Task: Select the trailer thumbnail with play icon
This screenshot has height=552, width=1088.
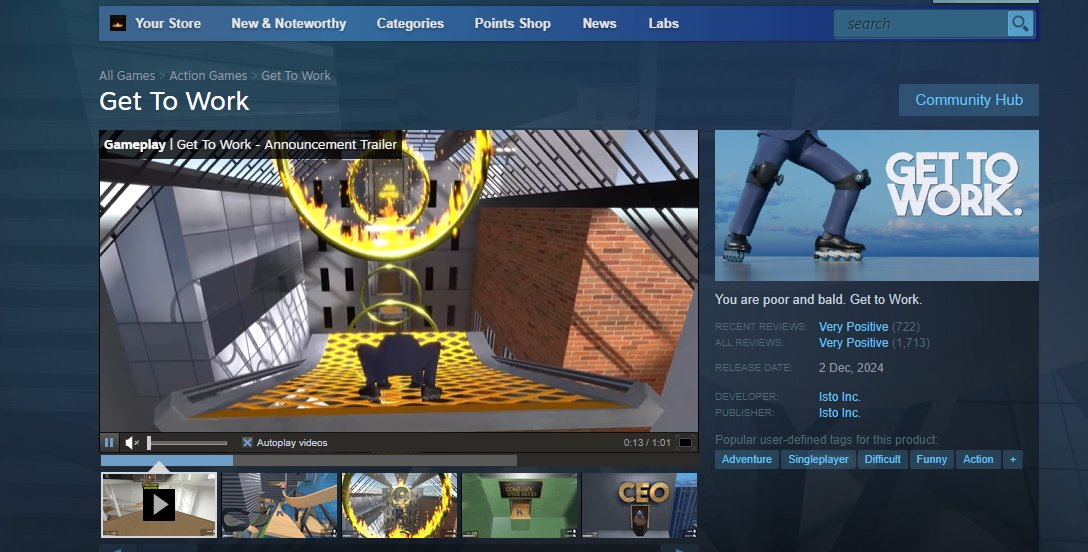Action: pos(159,505)
